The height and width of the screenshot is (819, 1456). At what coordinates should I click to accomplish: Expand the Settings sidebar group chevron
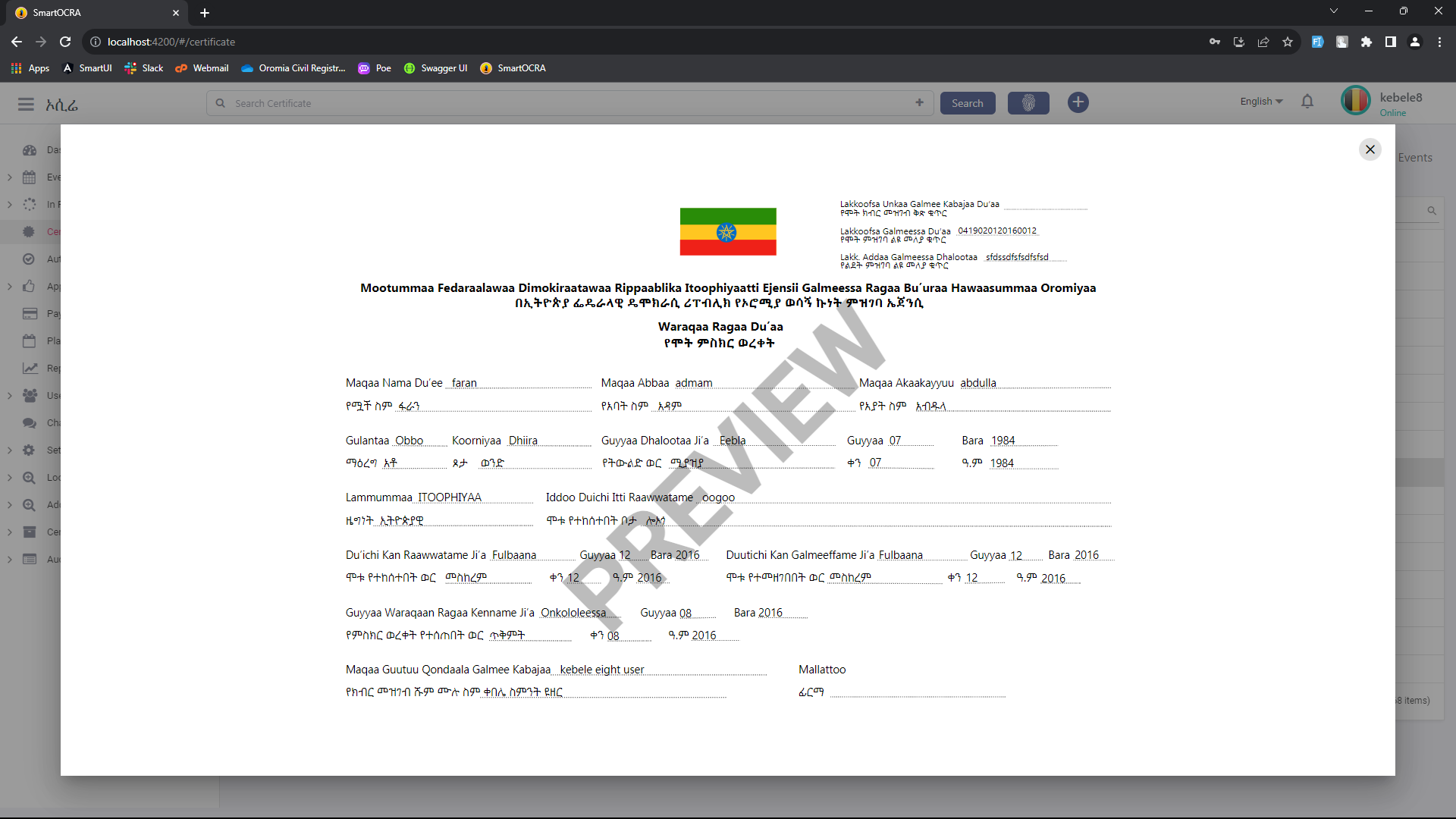pyautogui.click(x=9, y=450)
